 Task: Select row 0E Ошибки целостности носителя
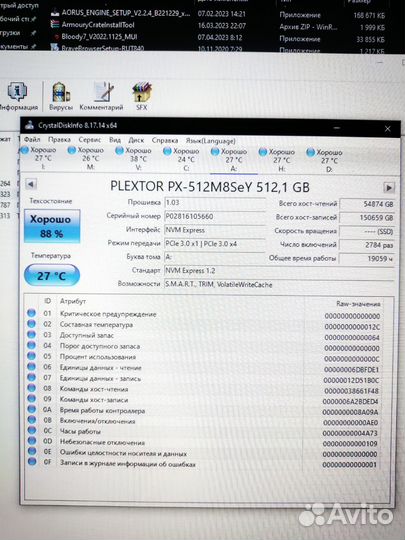204,453
